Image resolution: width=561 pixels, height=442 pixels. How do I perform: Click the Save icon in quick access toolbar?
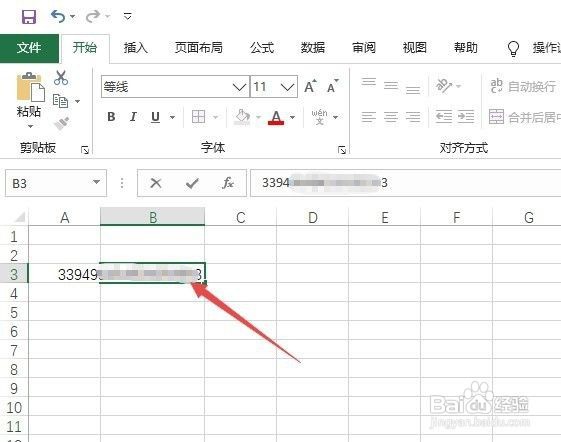pos(29,16)
